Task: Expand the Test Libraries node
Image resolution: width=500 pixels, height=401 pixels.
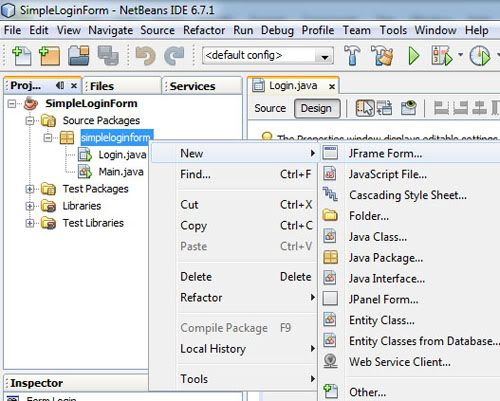Action: (x=30, y=223)
